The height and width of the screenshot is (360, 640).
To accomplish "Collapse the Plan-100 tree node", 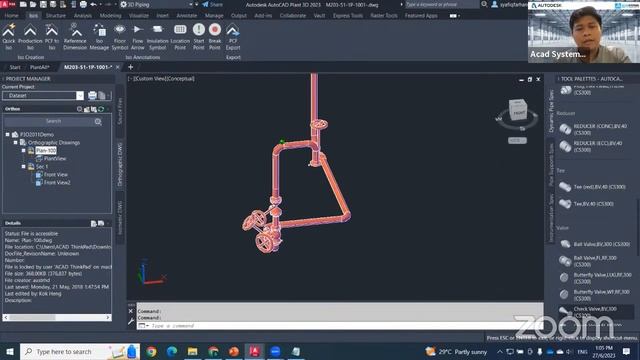I will tap(24, 151).
